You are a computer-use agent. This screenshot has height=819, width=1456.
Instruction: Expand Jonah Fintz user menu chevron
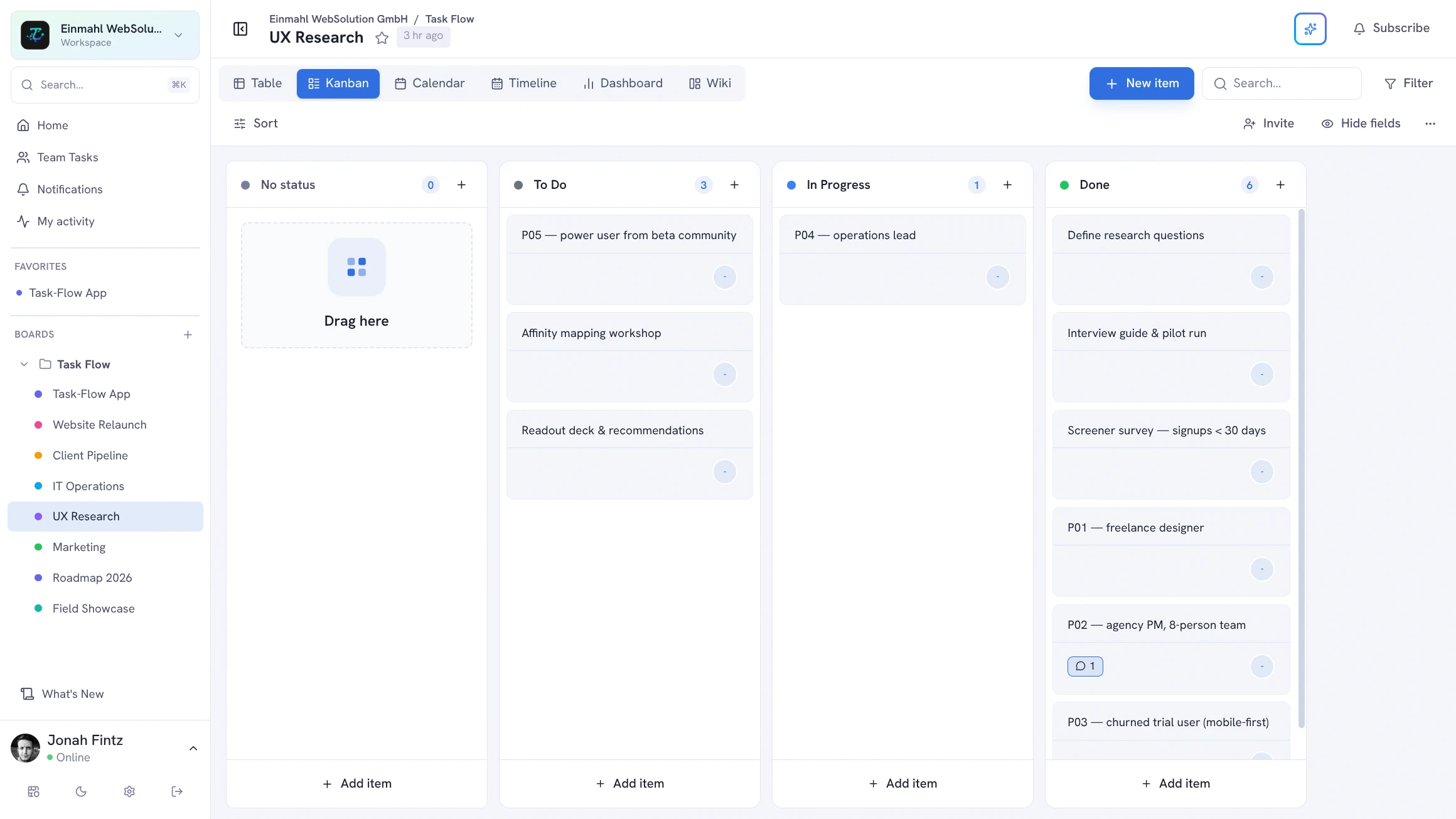[x=193, y=748]
